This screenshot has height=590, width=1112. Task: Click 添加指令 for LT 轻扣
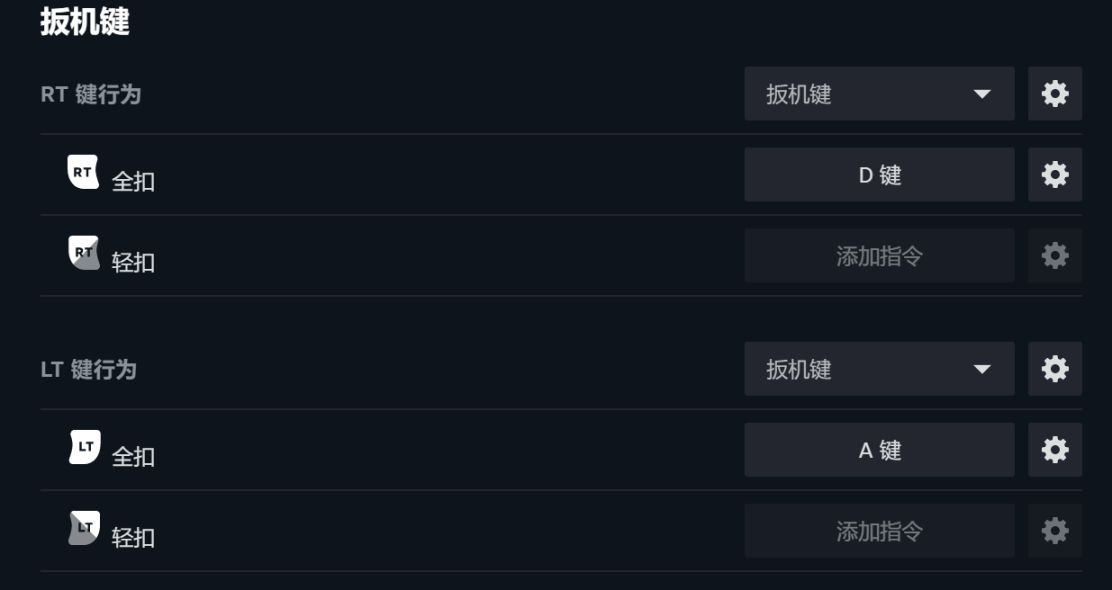879,531
